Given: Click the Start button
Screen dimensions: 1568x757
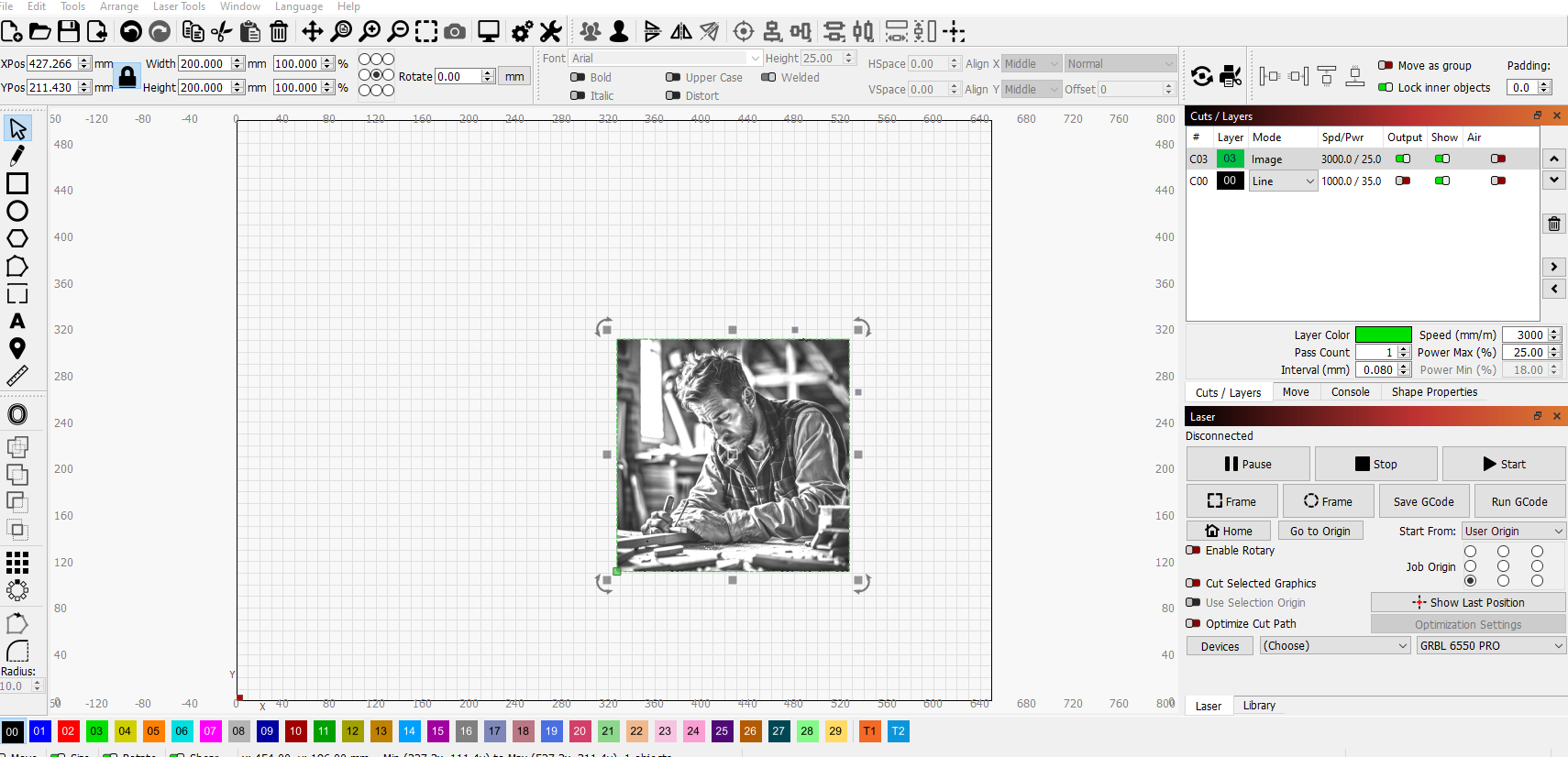Looking at the screenshot, I should click(x=1504, y=464).
